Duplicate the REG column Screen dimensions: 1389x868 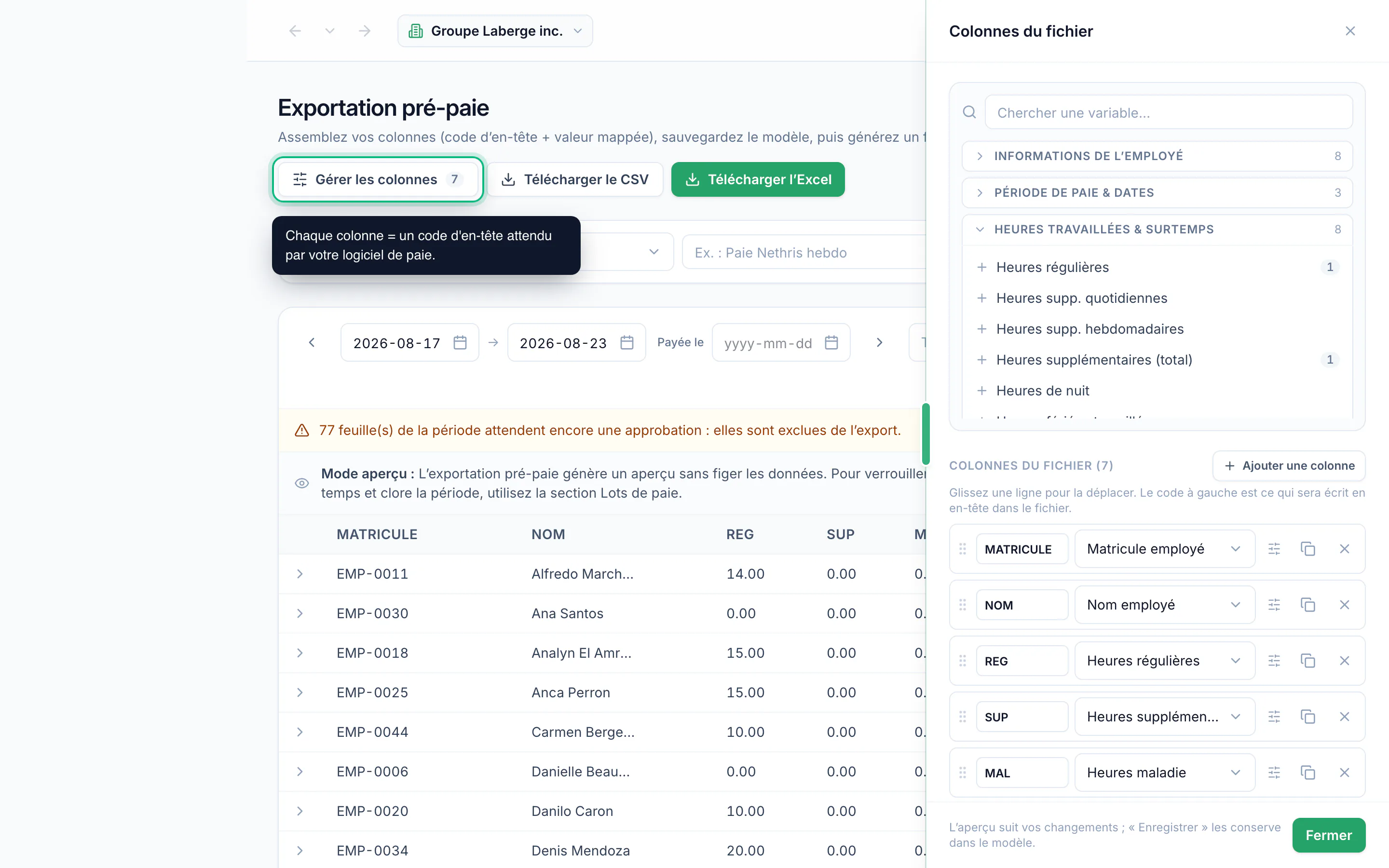[1308, 661]
